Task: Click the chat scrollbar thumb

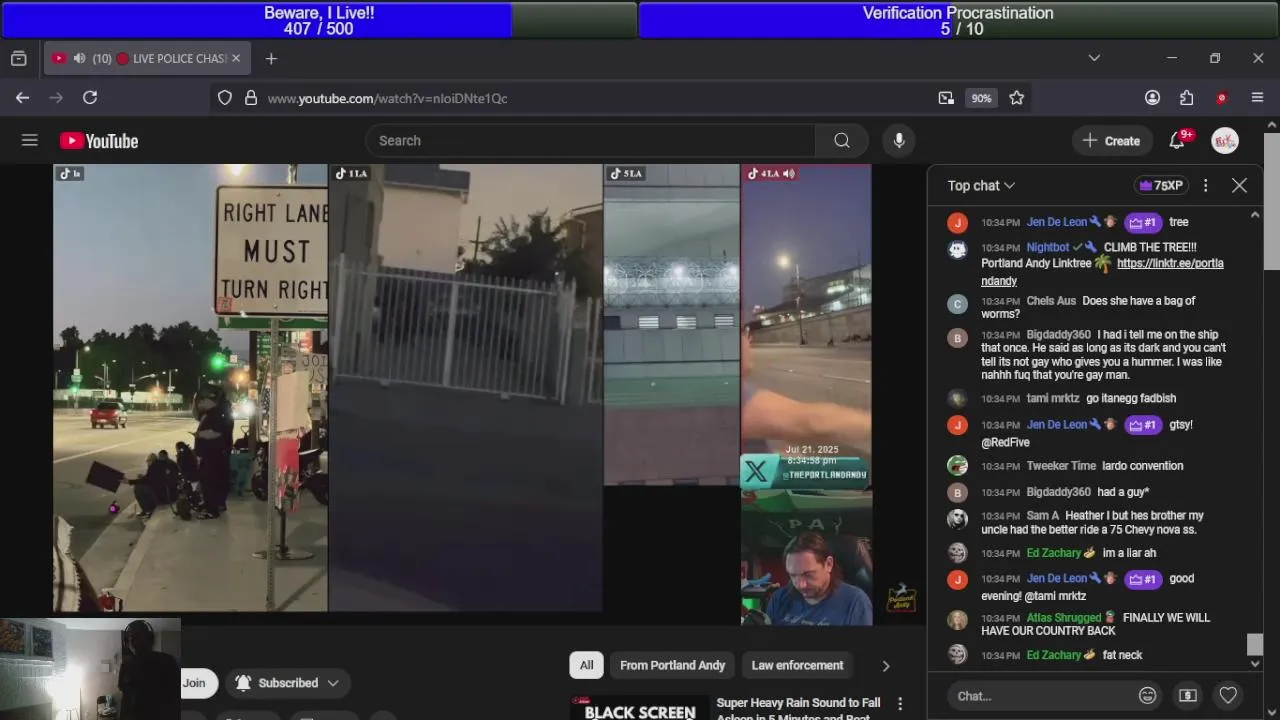Action: 1255,645
